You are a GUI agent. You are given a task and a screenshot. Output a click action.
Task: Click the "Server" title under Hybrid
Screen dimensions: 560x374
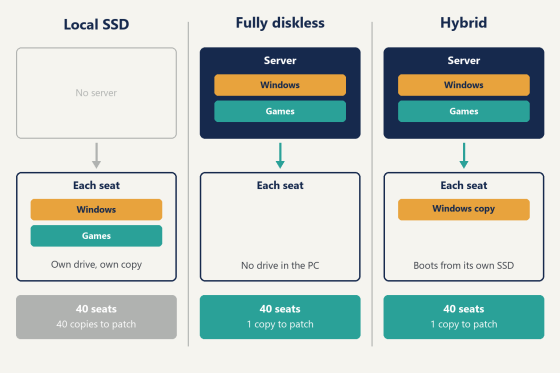(464, 60)
